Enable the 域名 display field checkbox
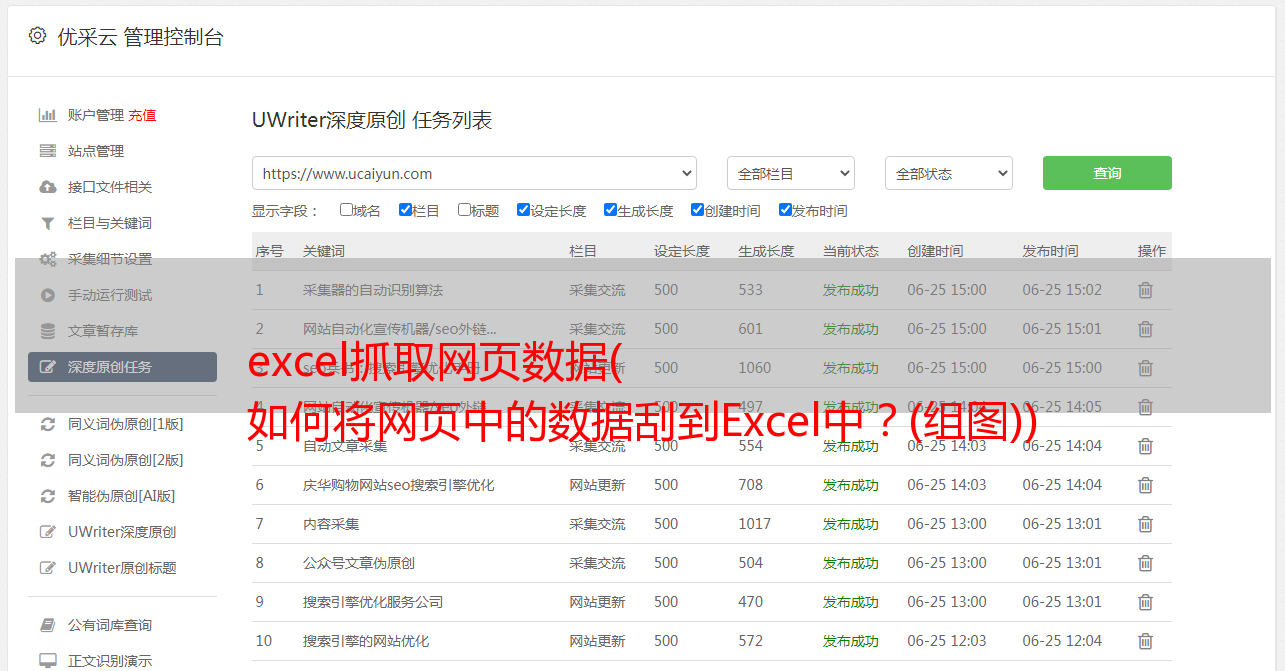This screenshot has width=1285, height=671. (x=346, y=210)
